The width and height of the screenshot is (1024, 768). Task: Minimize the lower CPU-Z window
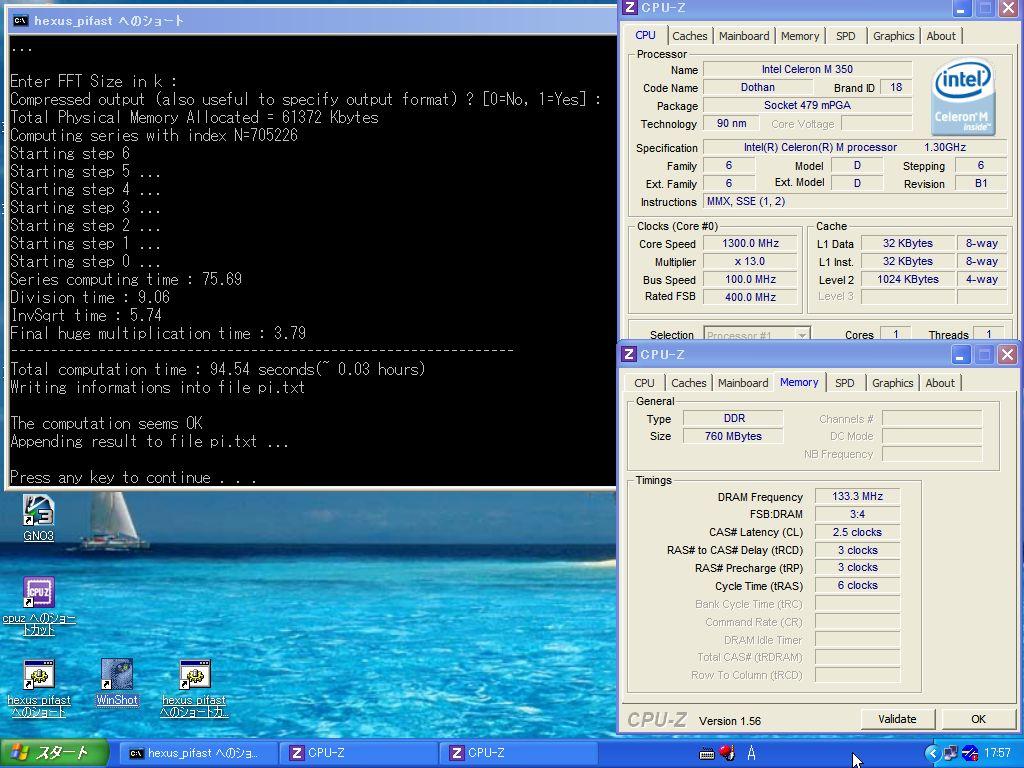coord(961,355)
